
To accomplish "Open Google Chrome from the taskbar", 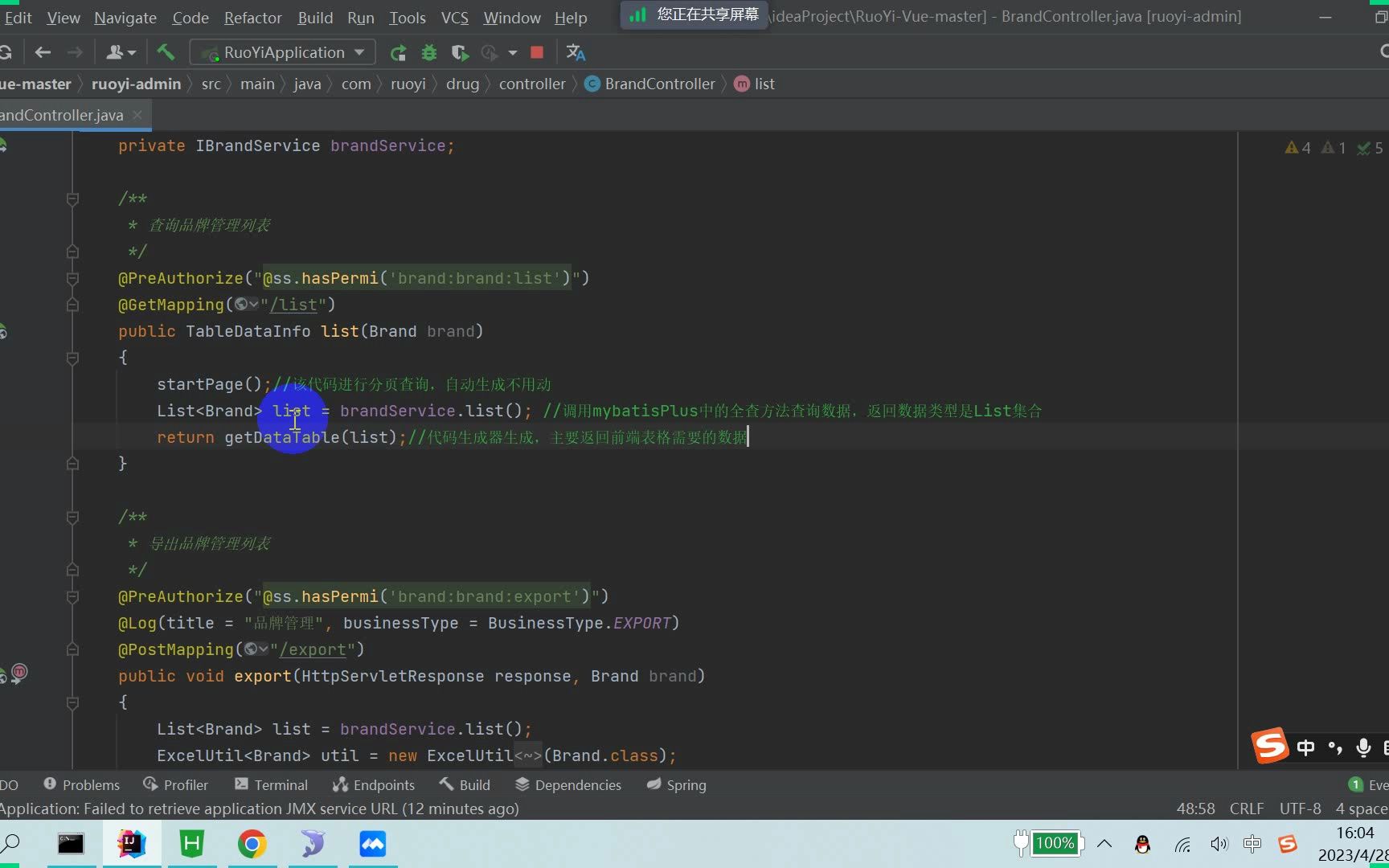I will click(252, 843).
